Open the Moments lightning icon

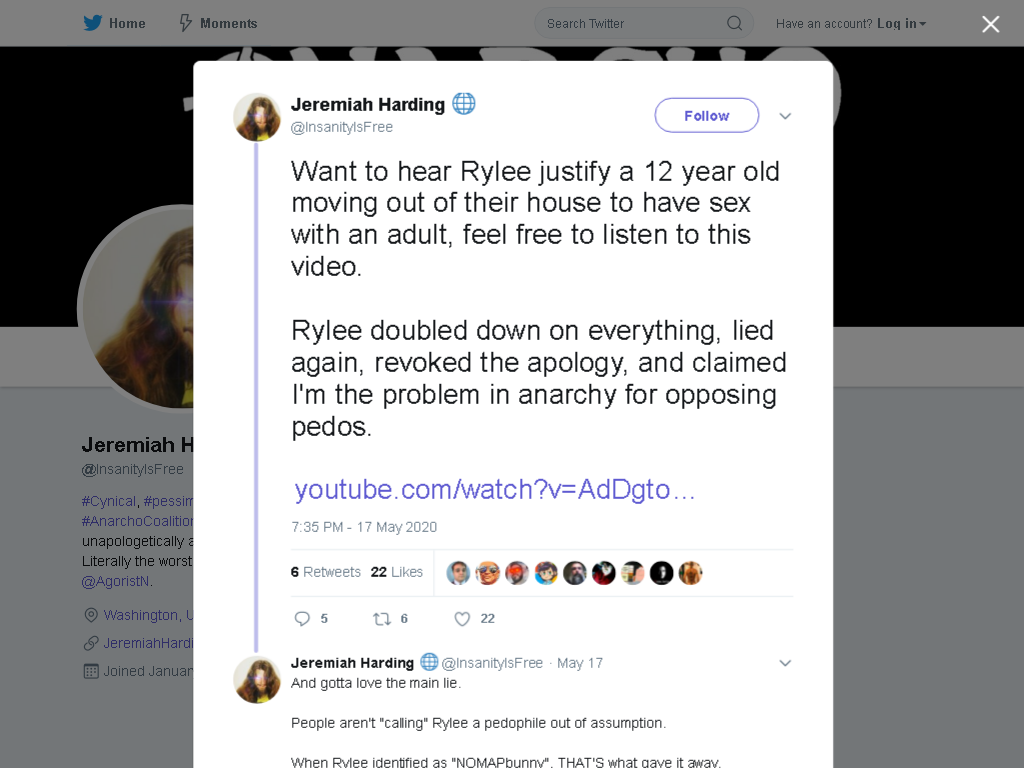(x=185, y=24)
